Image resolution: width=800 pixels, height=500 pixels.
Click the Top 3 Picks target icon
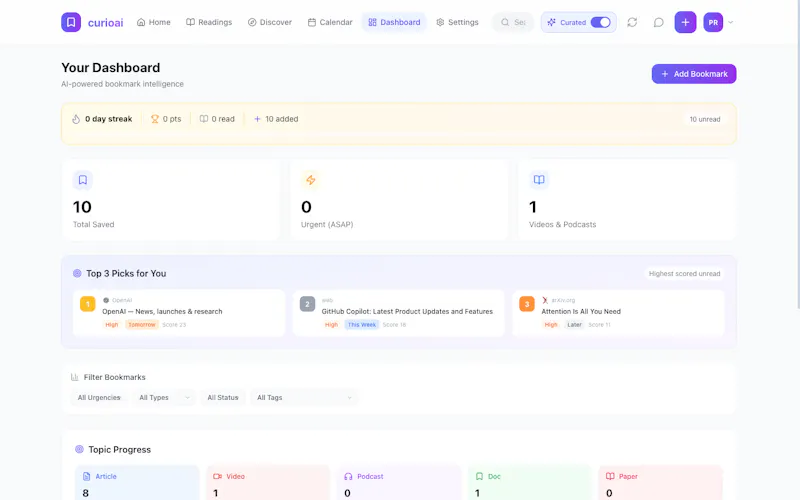click(77, 273)
